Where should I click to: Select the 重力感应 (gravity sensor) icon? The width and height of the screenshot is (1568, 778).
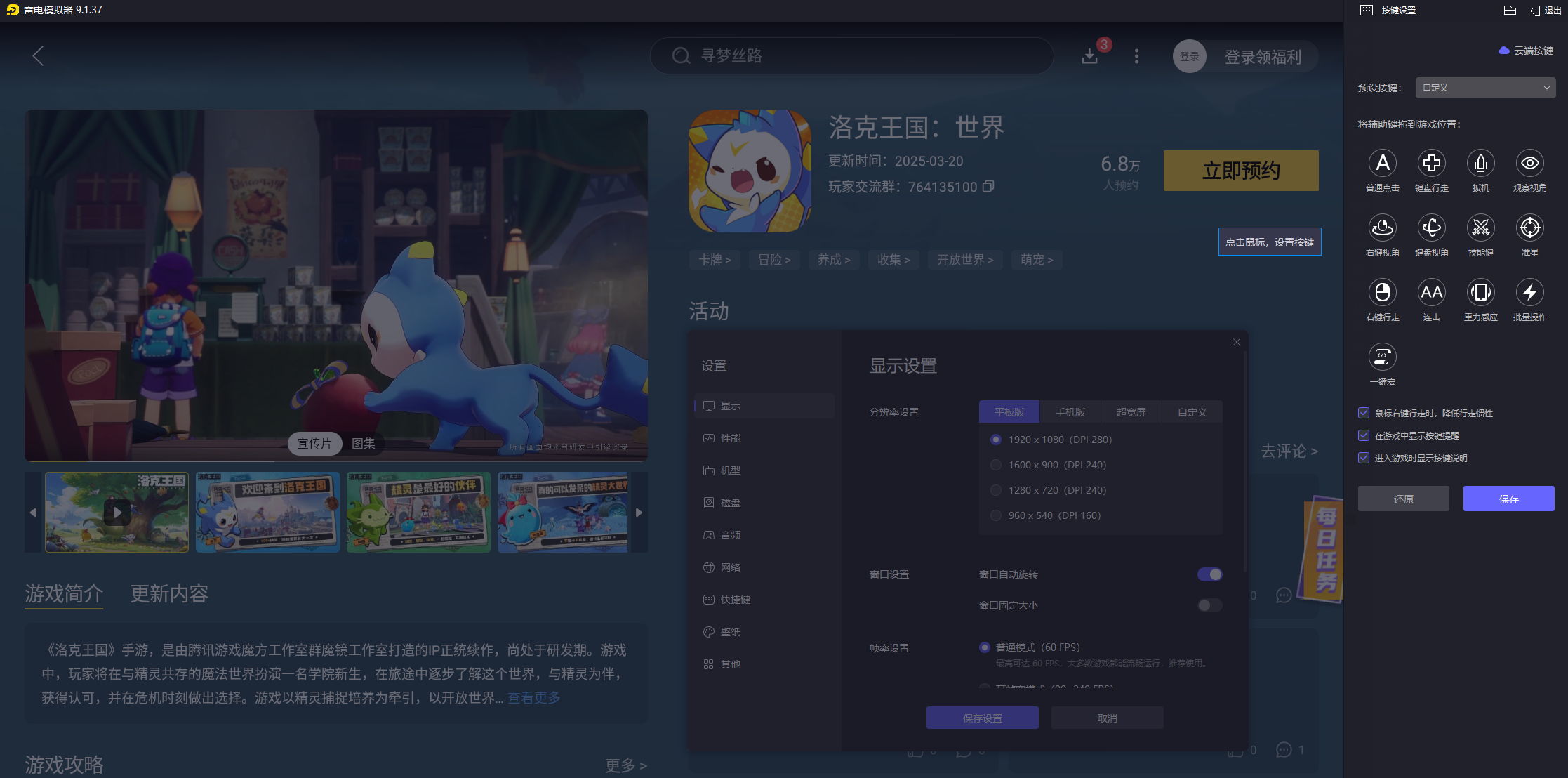coord(1480,292)
